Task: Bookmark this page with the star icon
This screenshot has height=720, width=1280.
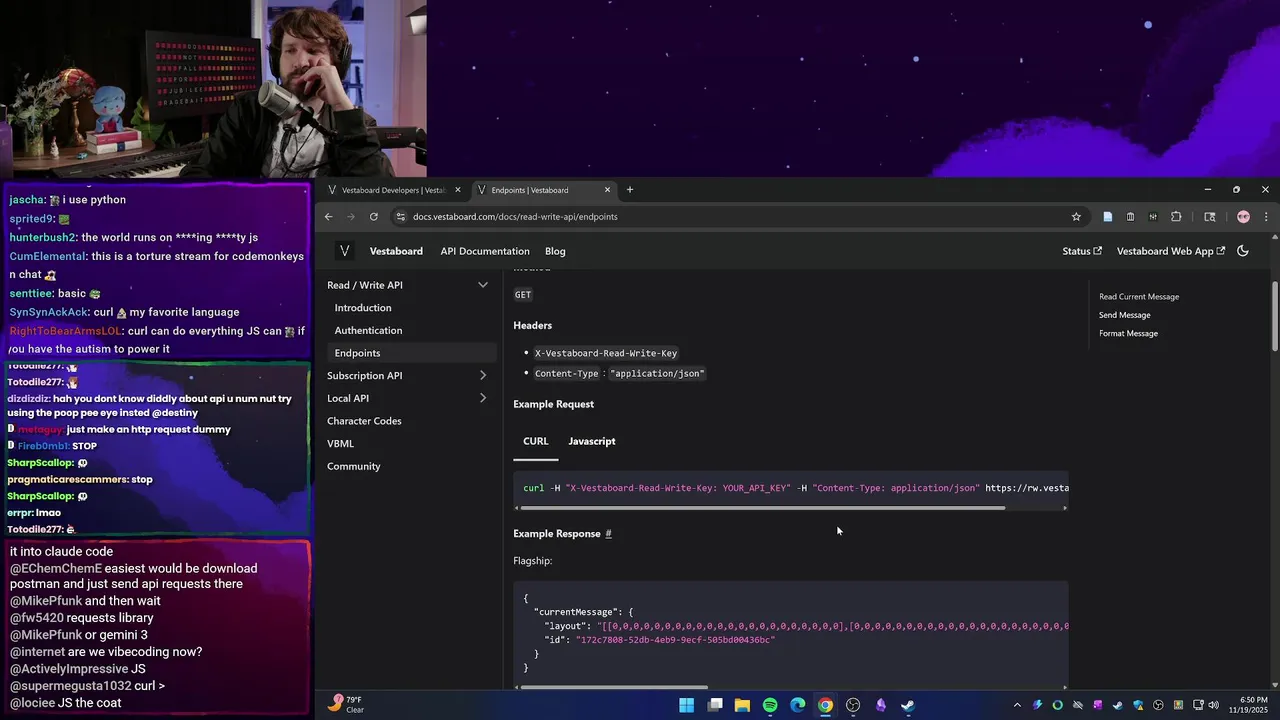Action: pos(1076,217)
